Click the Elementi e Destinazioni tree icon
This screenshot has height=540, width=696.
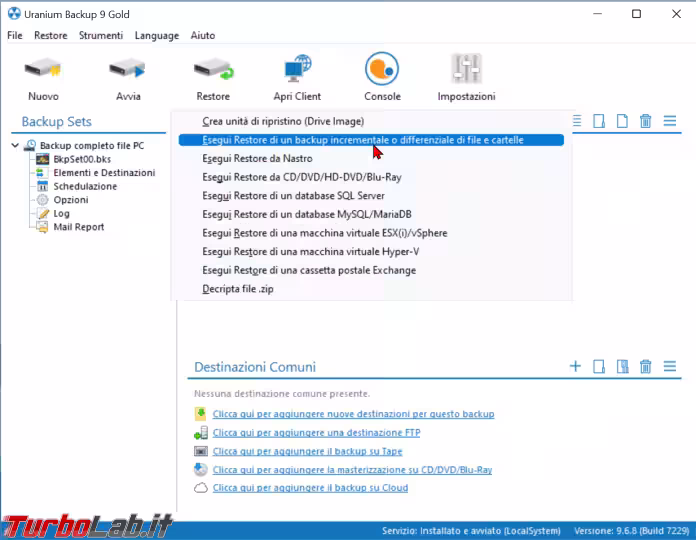(40, 173)
